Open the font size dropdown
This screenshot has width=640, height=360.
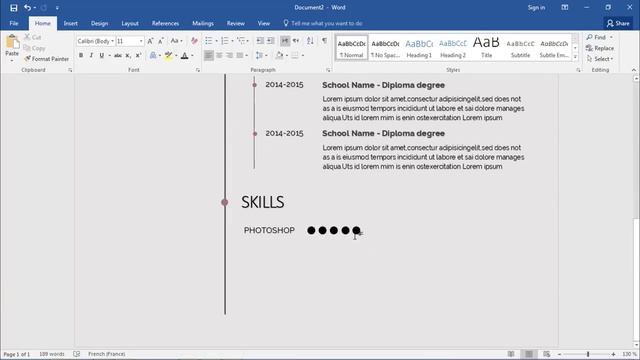tap(141, 41)
